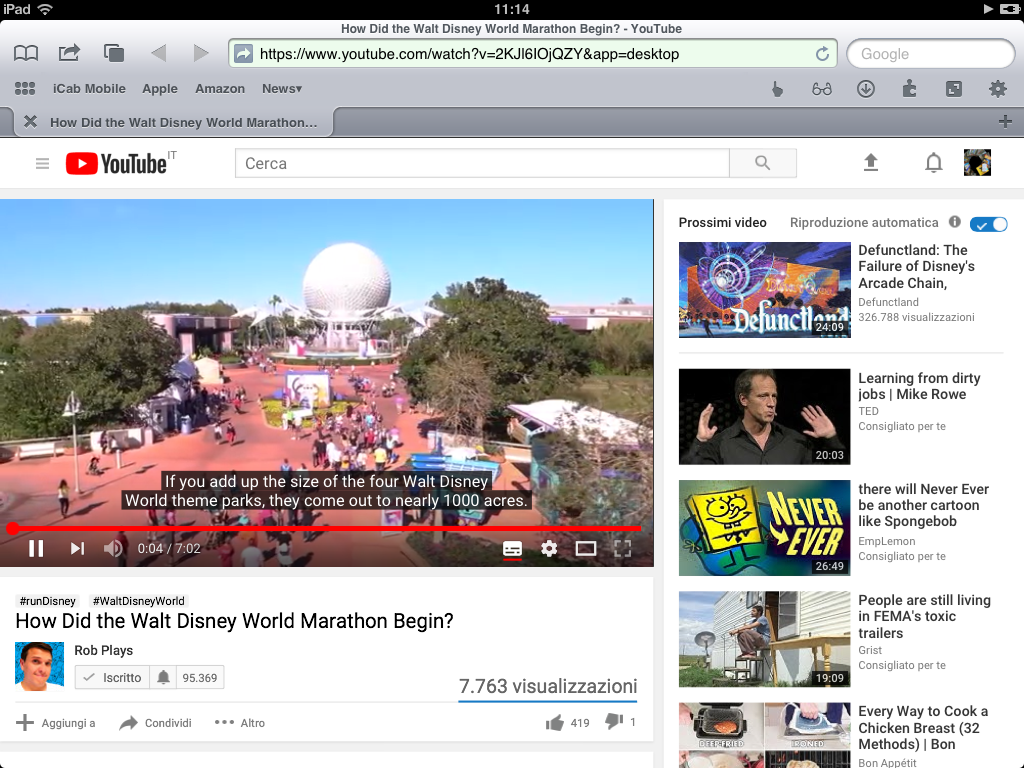Go back with the left arrow
This screenshot has height=768, width=1024.
pos(158,53)
